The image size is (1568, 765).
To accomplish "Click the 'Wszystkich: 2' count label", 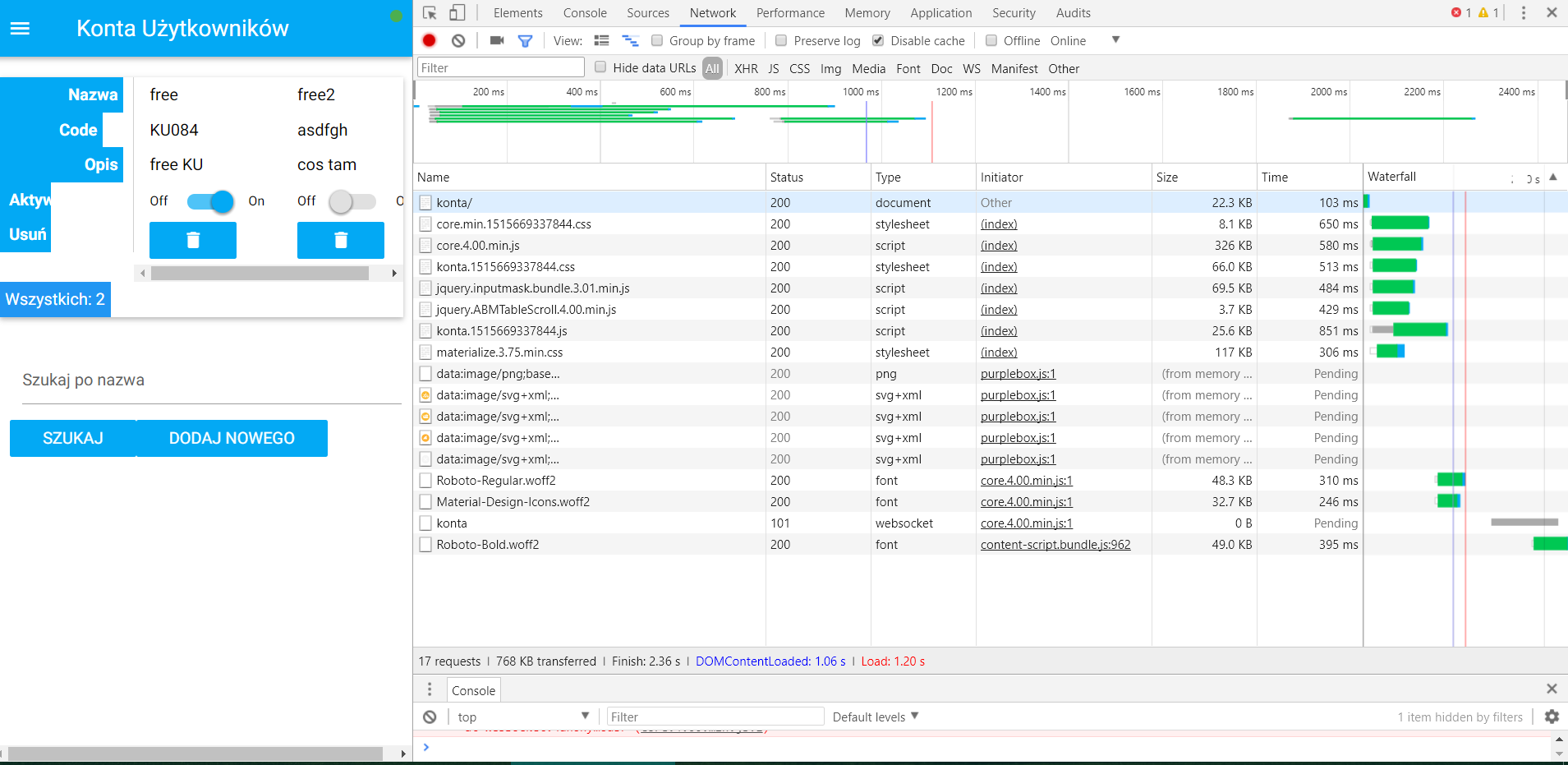I will 55,299.
